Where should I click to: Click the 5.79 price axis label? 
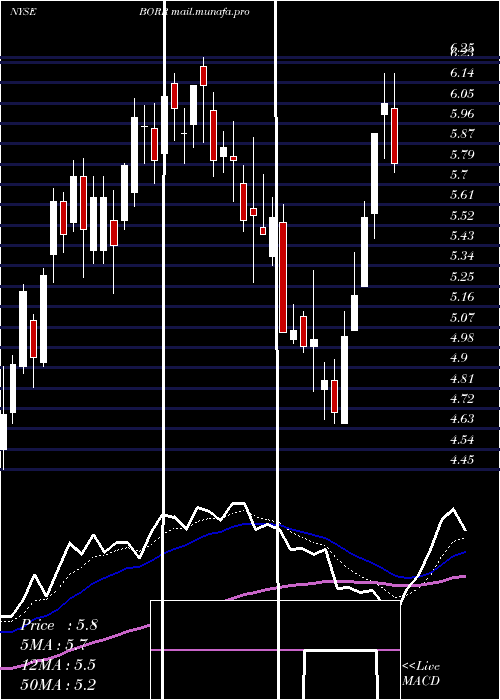(462, 154)
